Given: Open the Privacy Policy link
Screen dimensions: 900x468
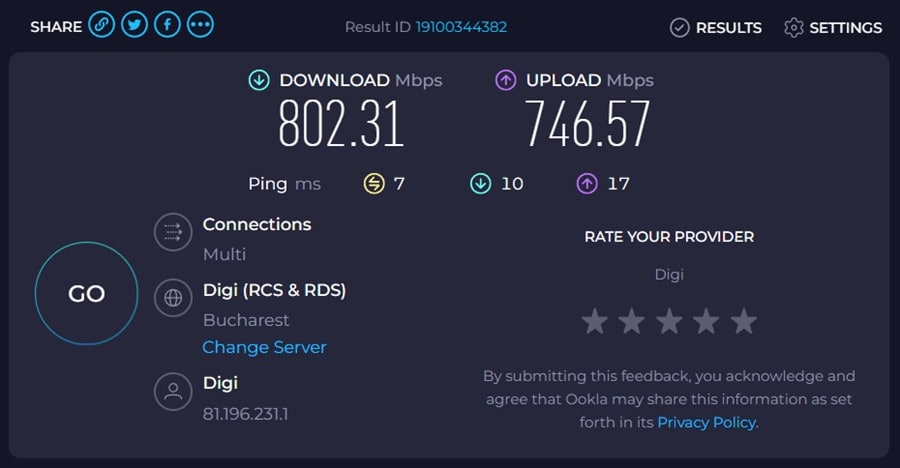Looking at the screenshot, I should point(707,422).
